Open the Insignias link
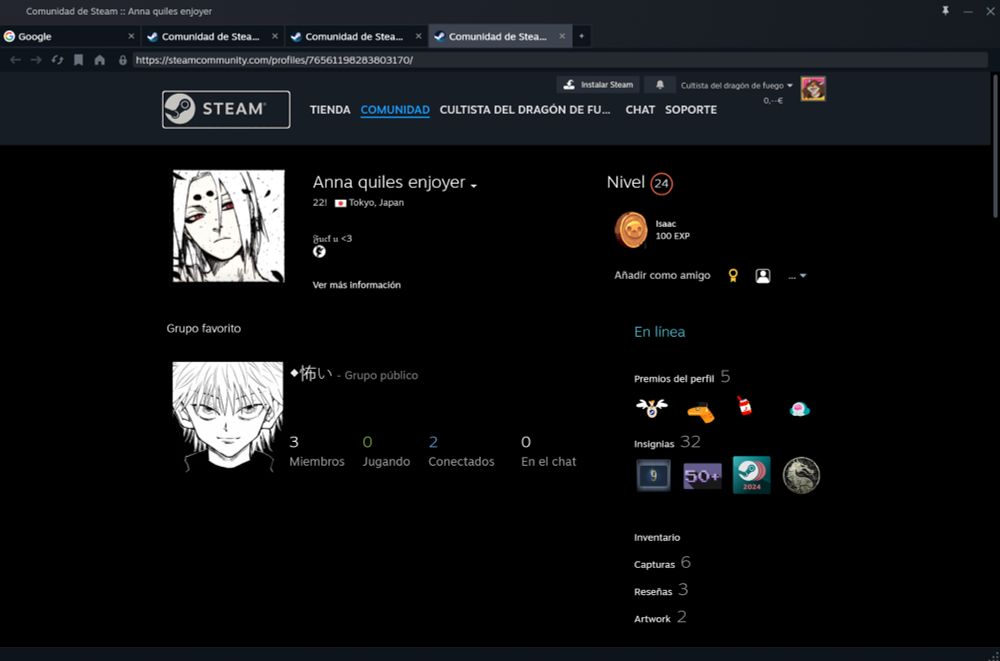The height and width of the screenshot is (661, 1000). (x=654, y=444)
